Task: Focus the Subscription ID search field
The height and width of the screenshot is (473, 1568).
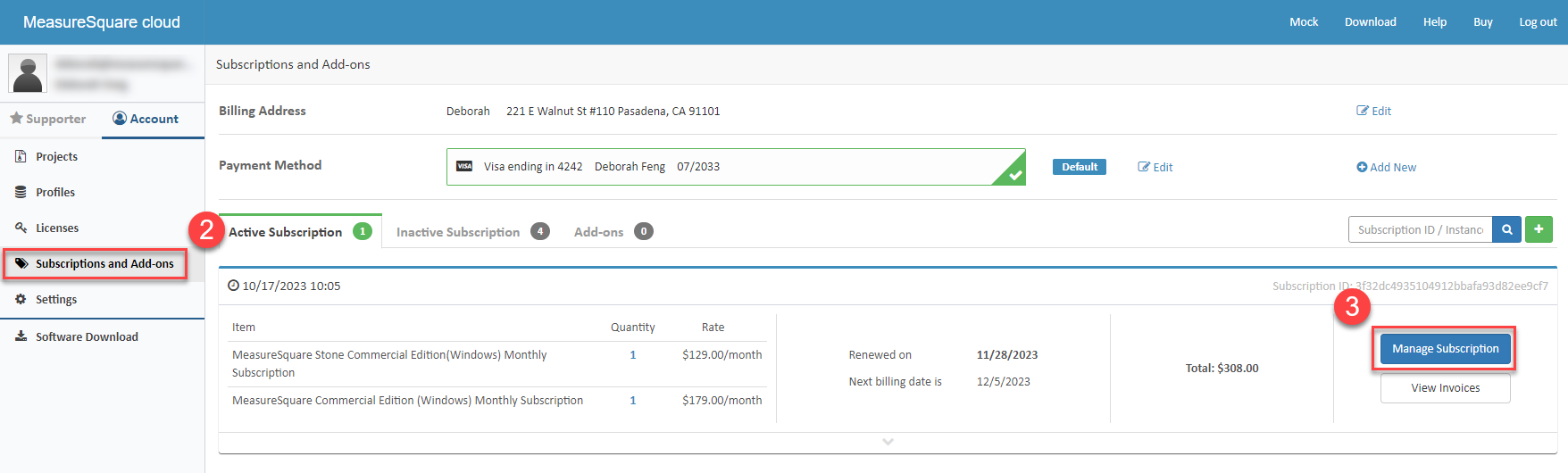Action: (1420, 229)
